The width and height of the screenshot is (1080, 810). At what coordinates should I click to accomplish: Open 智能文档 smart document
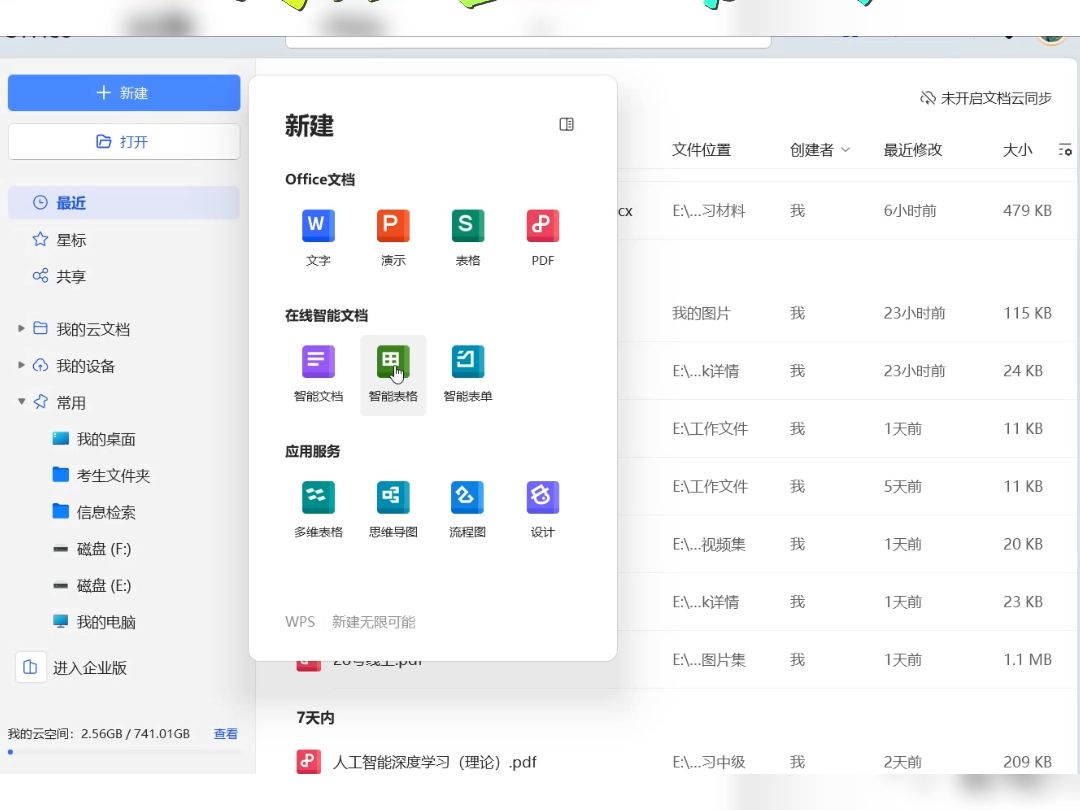pos(318,362)
